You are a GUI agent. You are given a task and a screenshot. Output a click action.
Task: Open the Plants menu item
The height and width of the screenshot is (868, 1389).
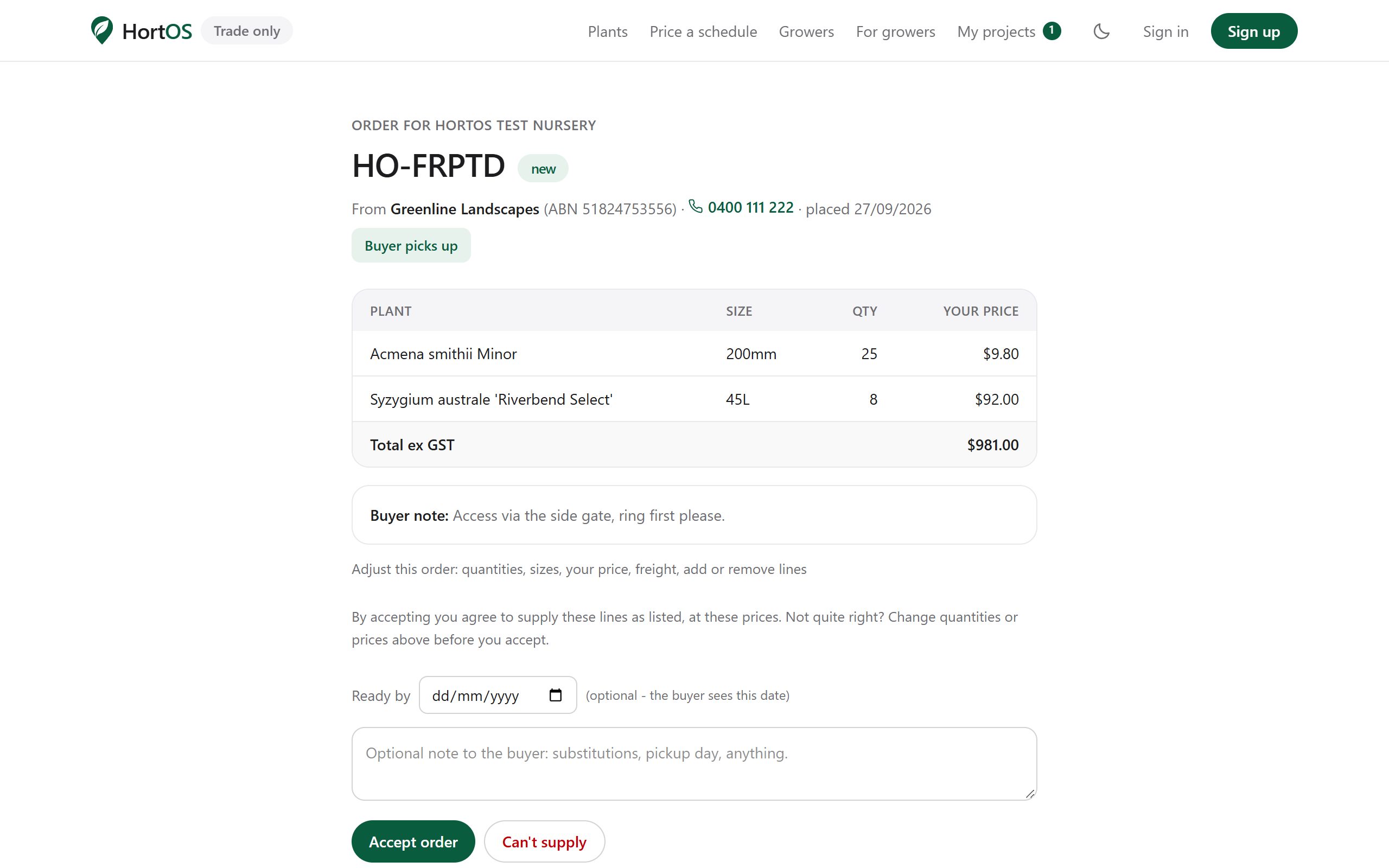pos(607,31)
